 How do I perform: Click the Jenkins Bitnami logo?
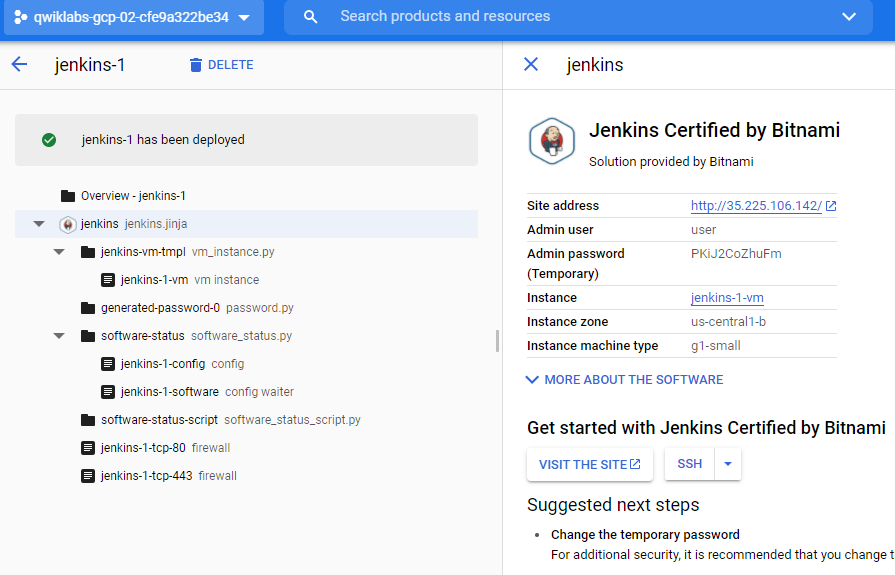tap(551, 141)
